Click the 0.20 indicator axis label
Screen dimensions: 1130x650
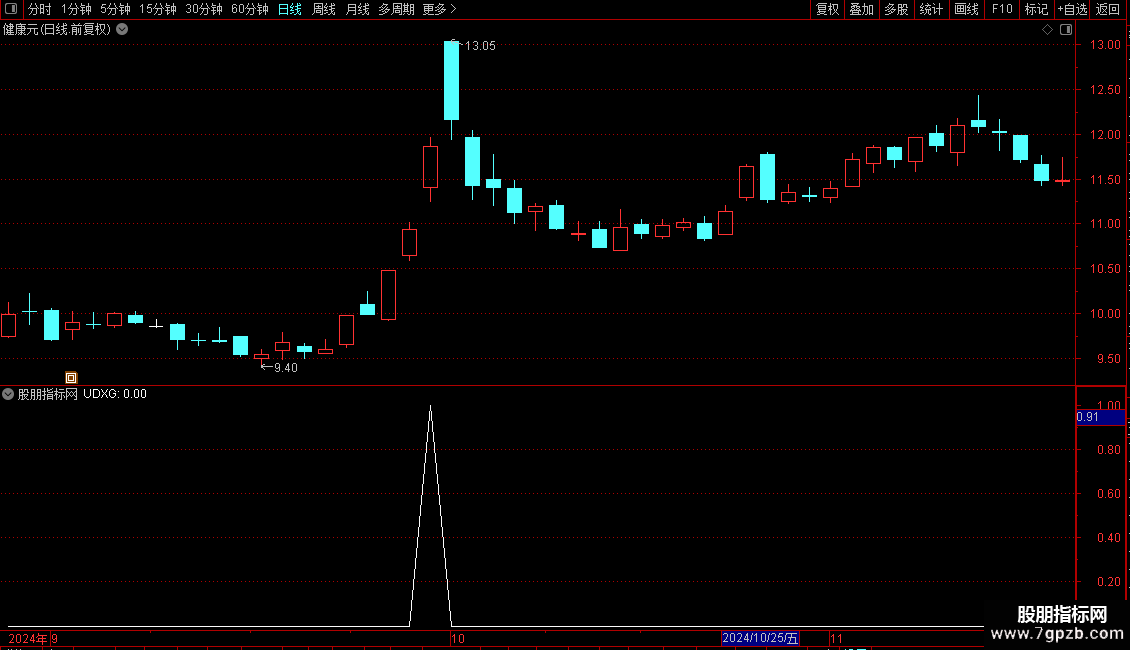[1108, 582]
